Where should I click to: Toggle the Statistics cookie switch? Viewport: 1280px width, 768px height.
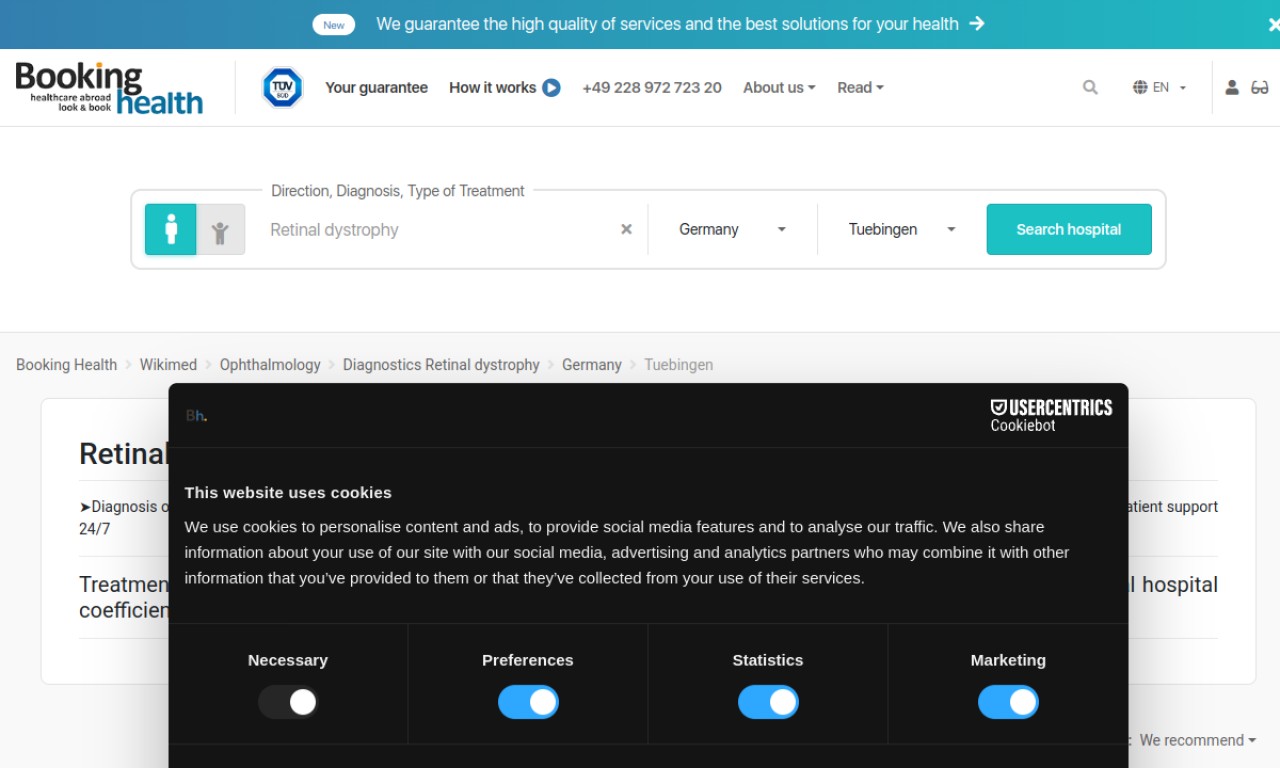point(768,702)
